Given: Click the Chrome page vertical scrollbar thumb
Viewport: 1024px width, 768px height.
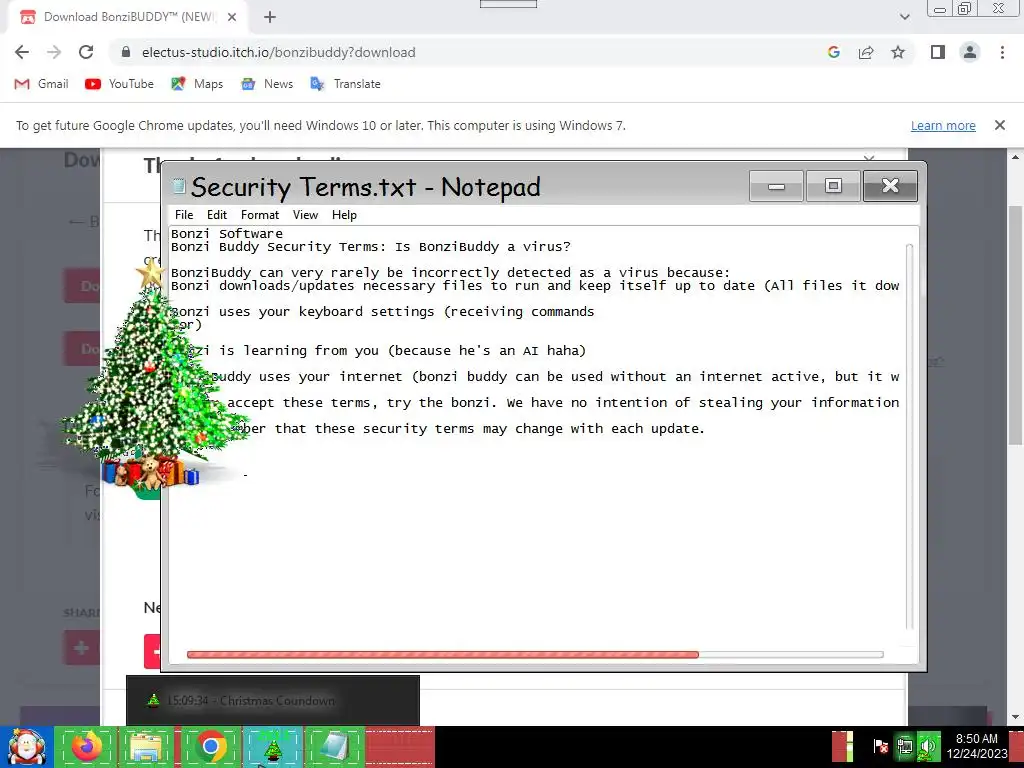Looking at the screenshot, I should (1016, 325).
